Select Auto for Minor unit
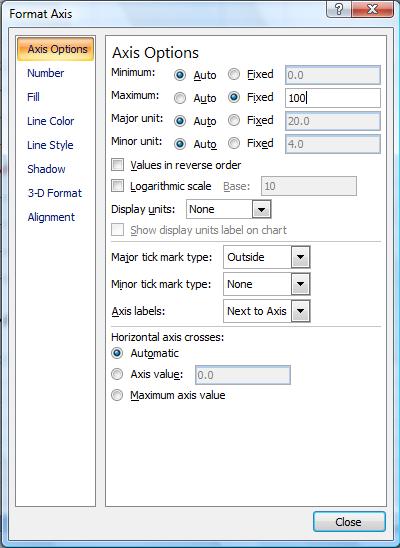The width and height of the screenshot is (400, 548). 180,144
